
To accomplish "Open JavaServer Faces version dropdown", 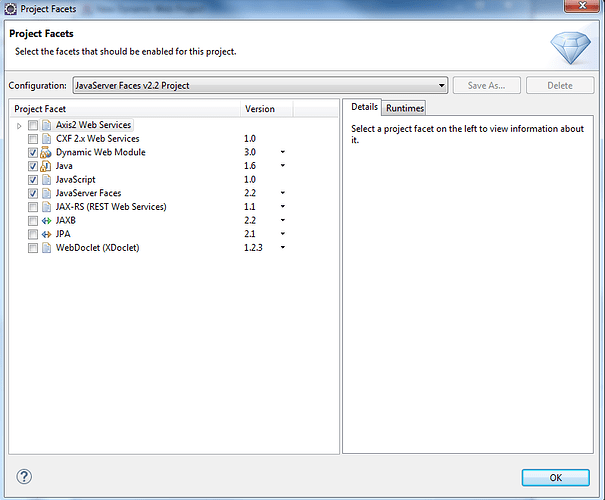I will 282,193.
